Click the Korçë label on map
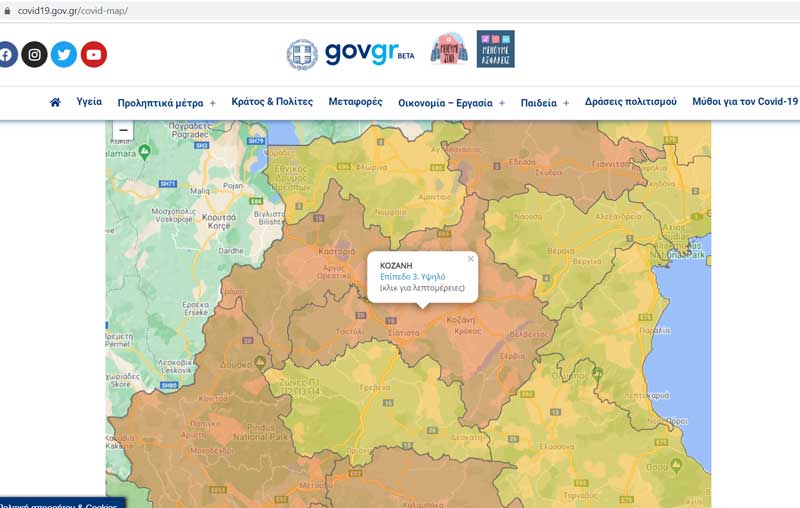The height and width of the screenshot is (508, 800). [219, 225]
